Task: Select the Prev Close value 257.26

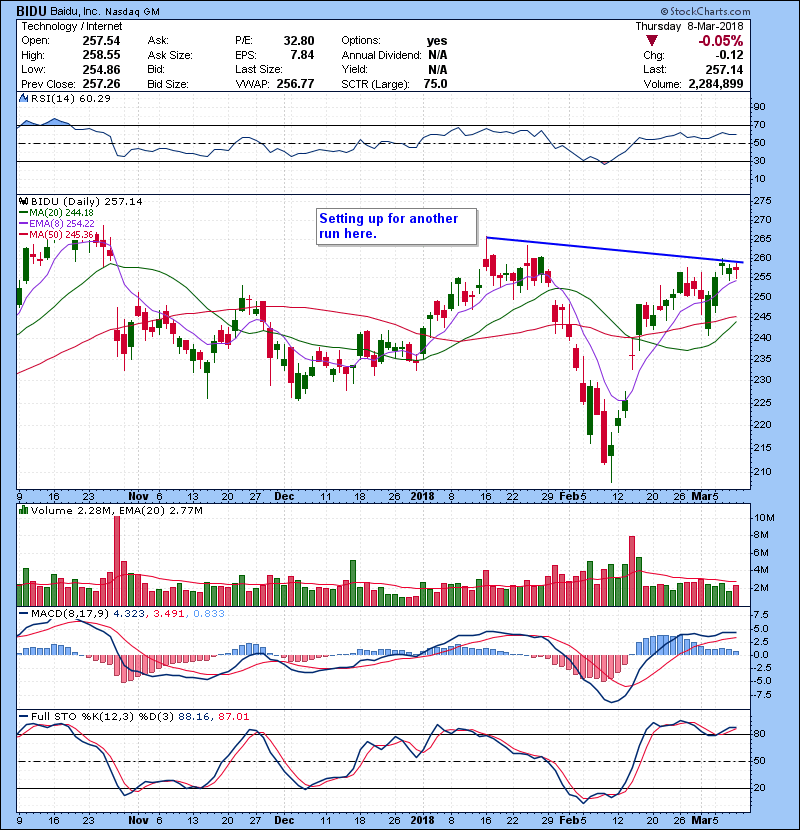Action: click(101, 84)
